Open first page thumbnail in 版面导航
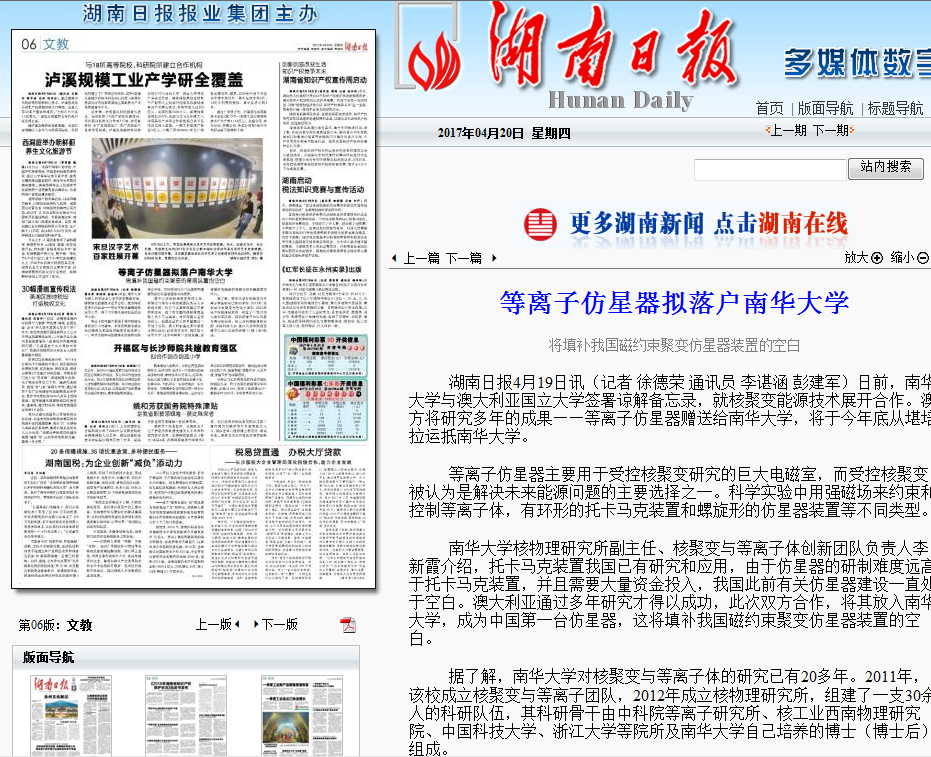This screenshot has height=757, width=931. [x=71, y=715]
